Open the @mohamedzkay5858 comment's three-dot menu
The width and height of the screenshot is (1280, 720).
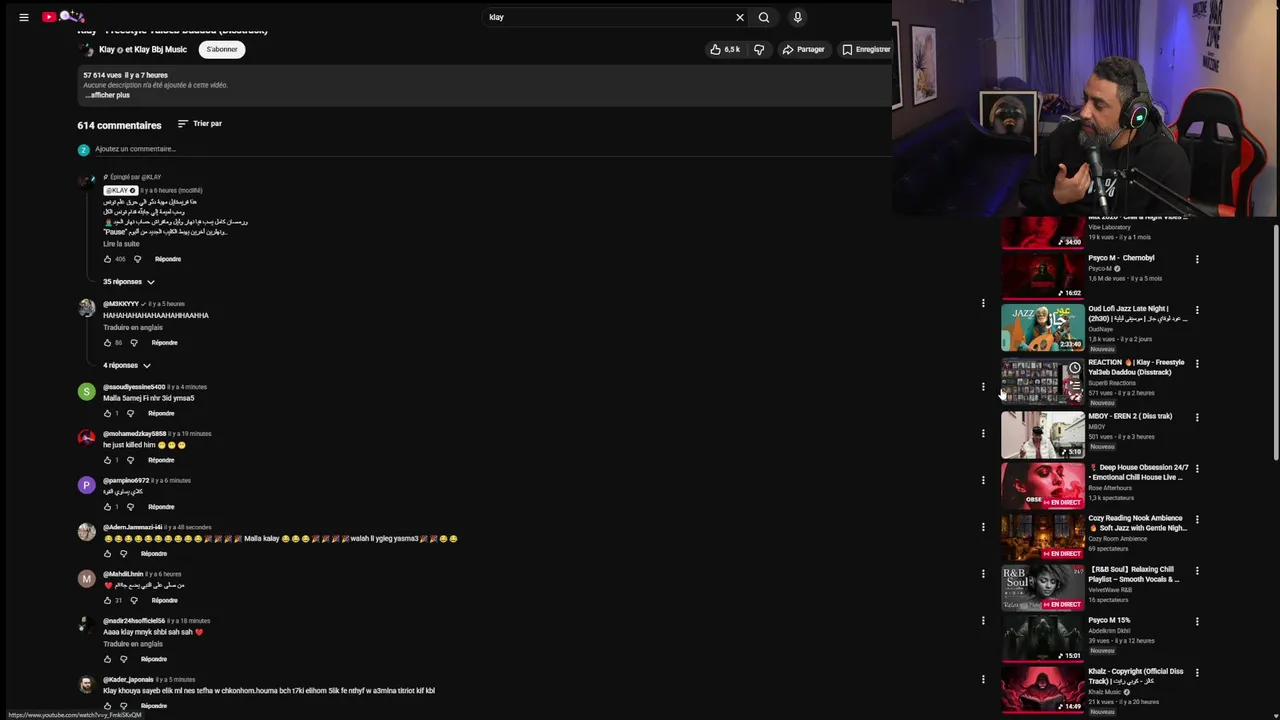click(983, 433)
